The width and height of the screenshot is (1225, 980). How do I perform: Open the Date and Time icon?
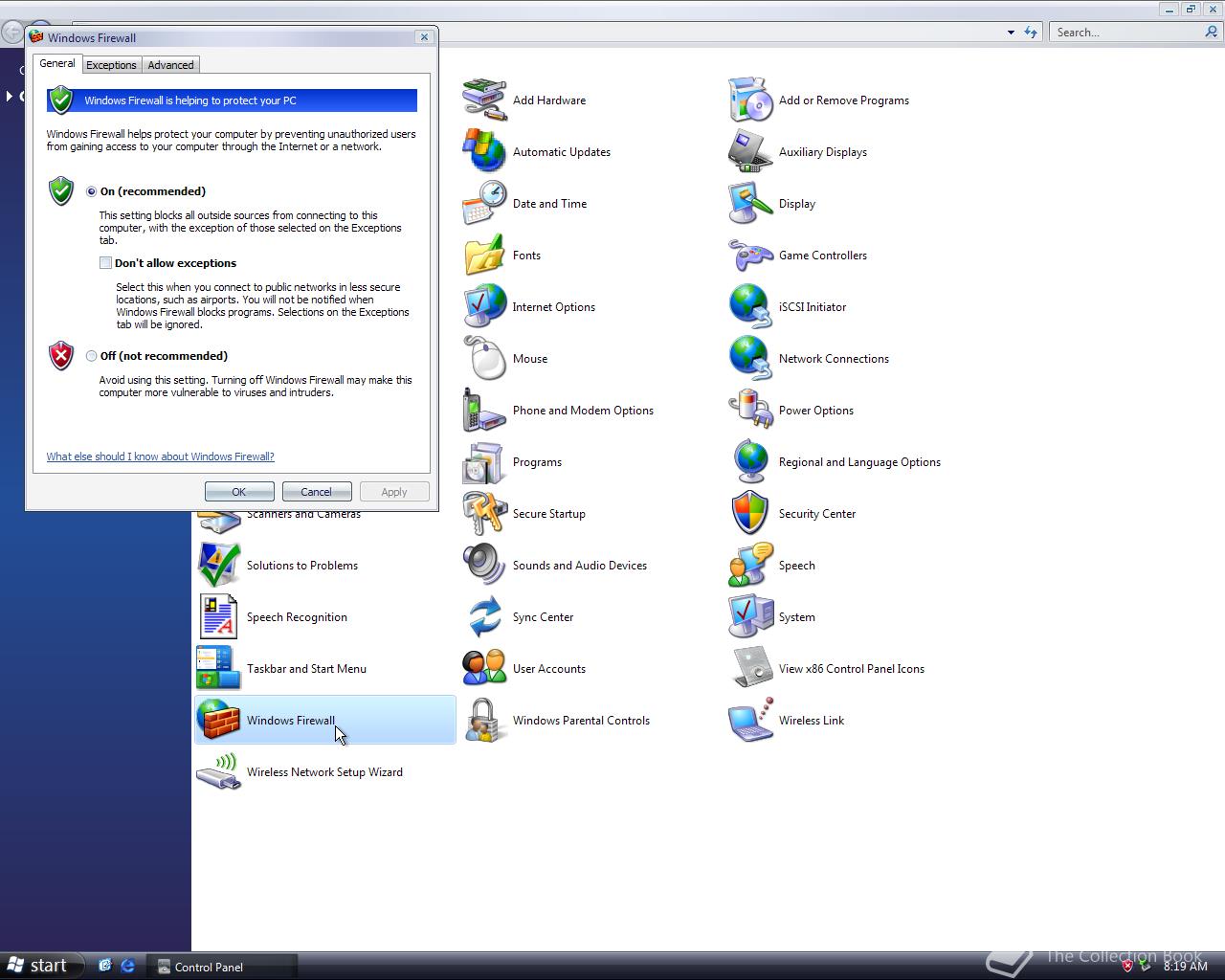pos(484,203)
